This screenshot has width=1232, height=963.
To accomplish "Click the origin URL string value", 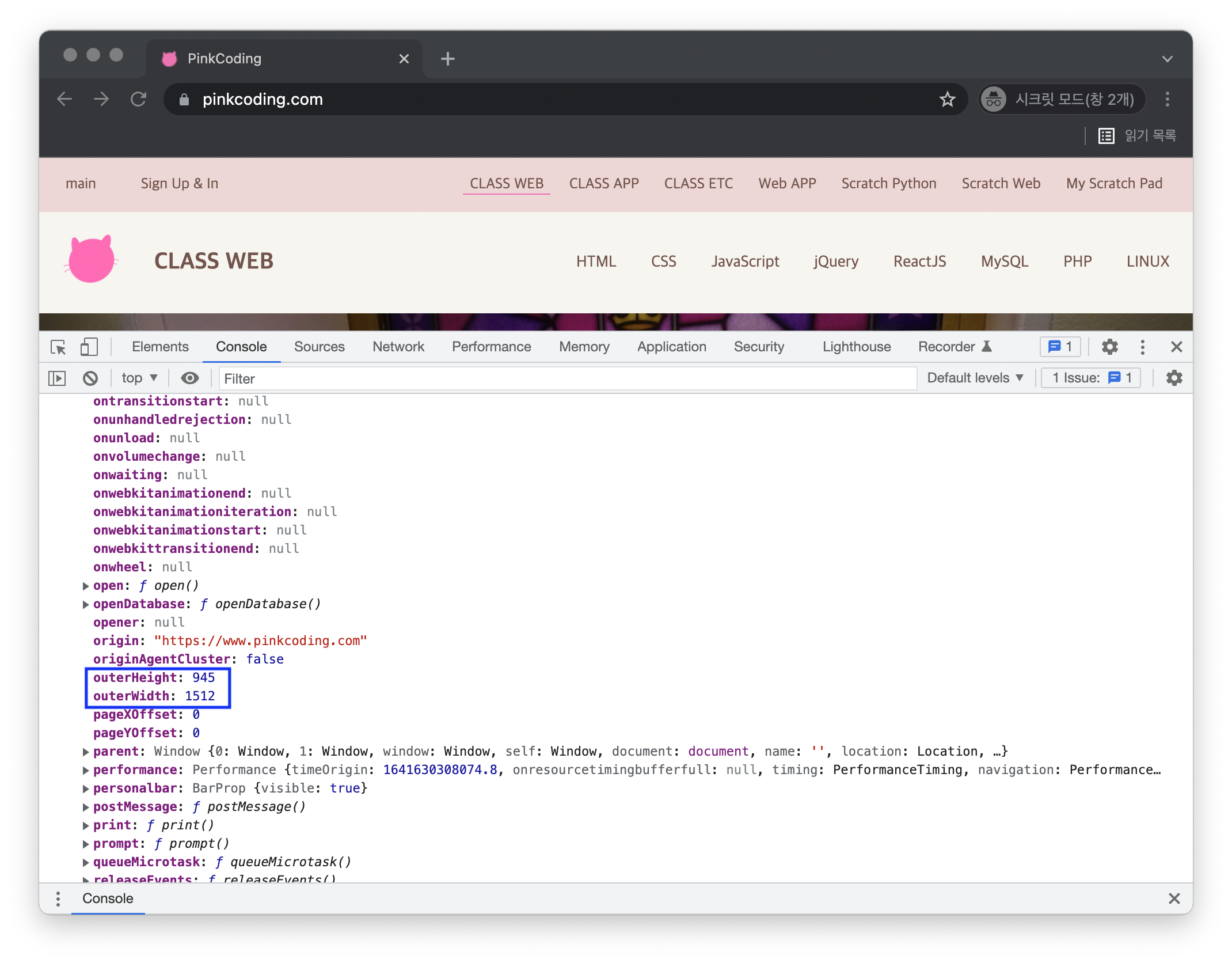I will pos(260,641).
